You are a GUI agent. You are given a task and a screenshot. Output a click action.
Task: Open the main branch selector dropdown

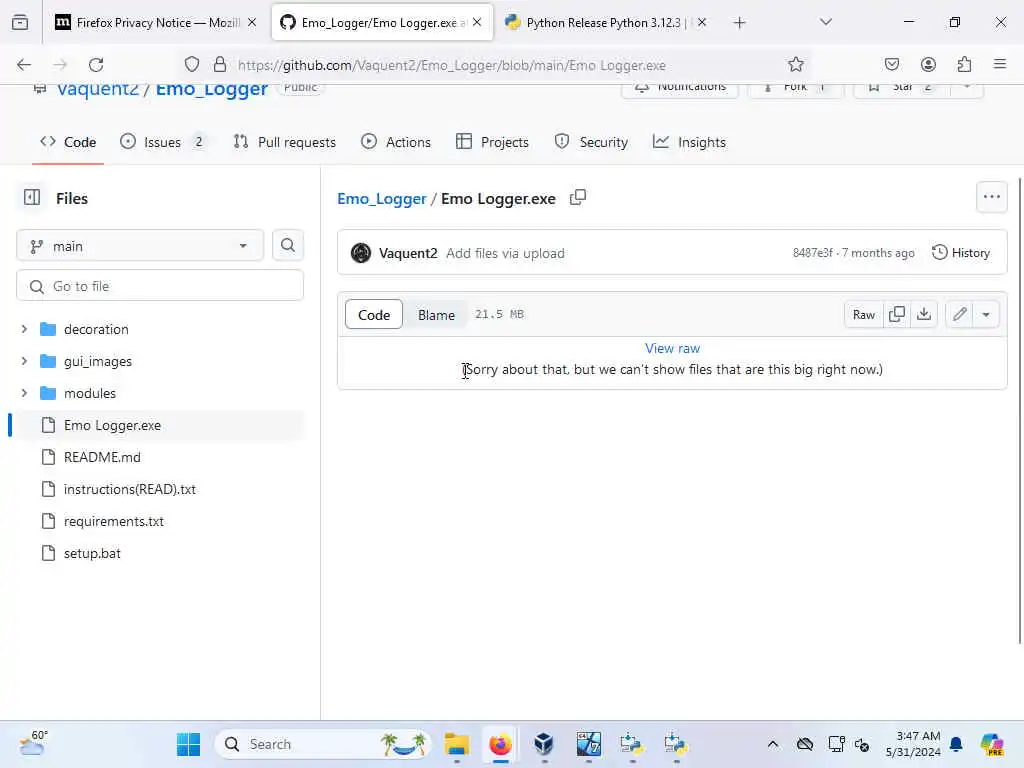[x=140, y=246]
